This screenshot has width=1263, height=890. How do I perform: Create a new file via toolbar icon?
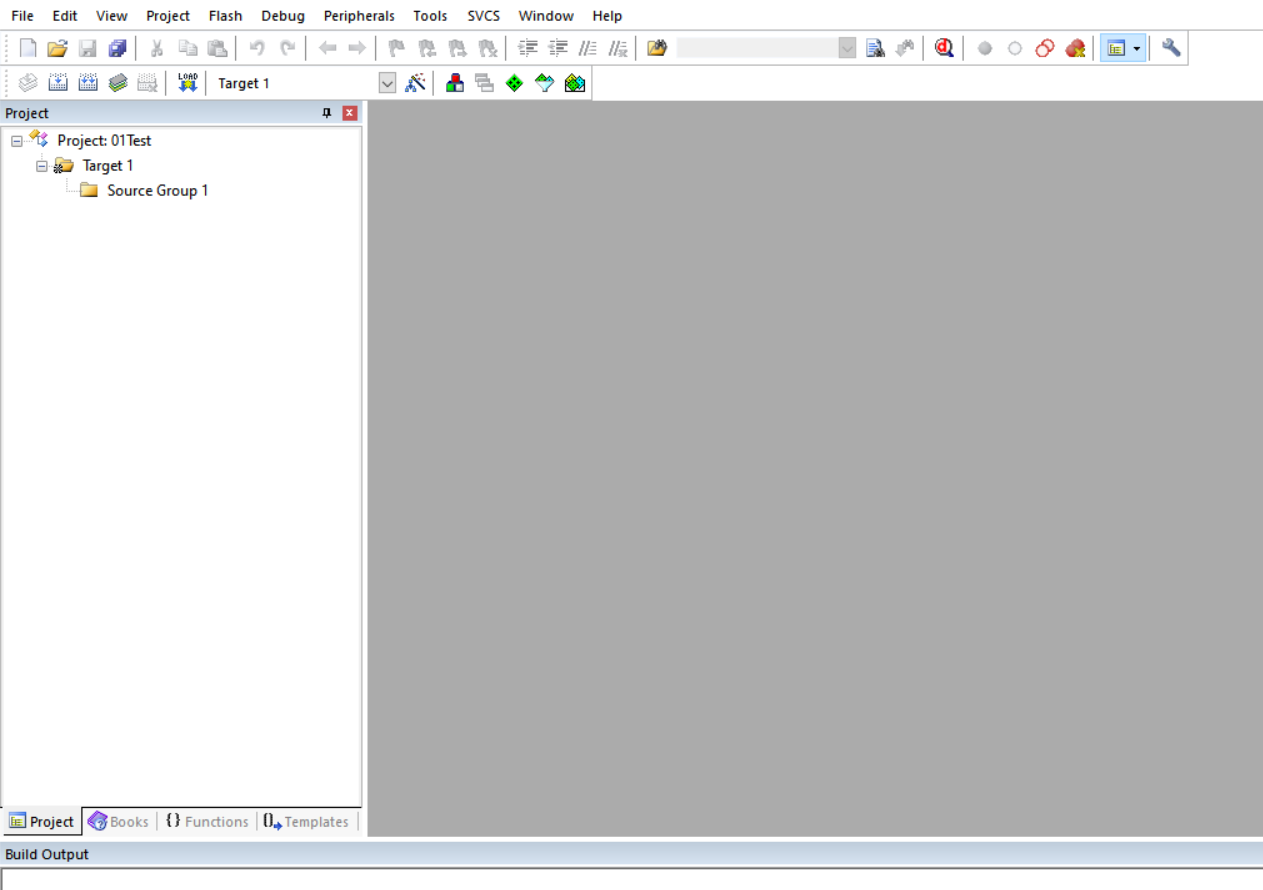28,48
